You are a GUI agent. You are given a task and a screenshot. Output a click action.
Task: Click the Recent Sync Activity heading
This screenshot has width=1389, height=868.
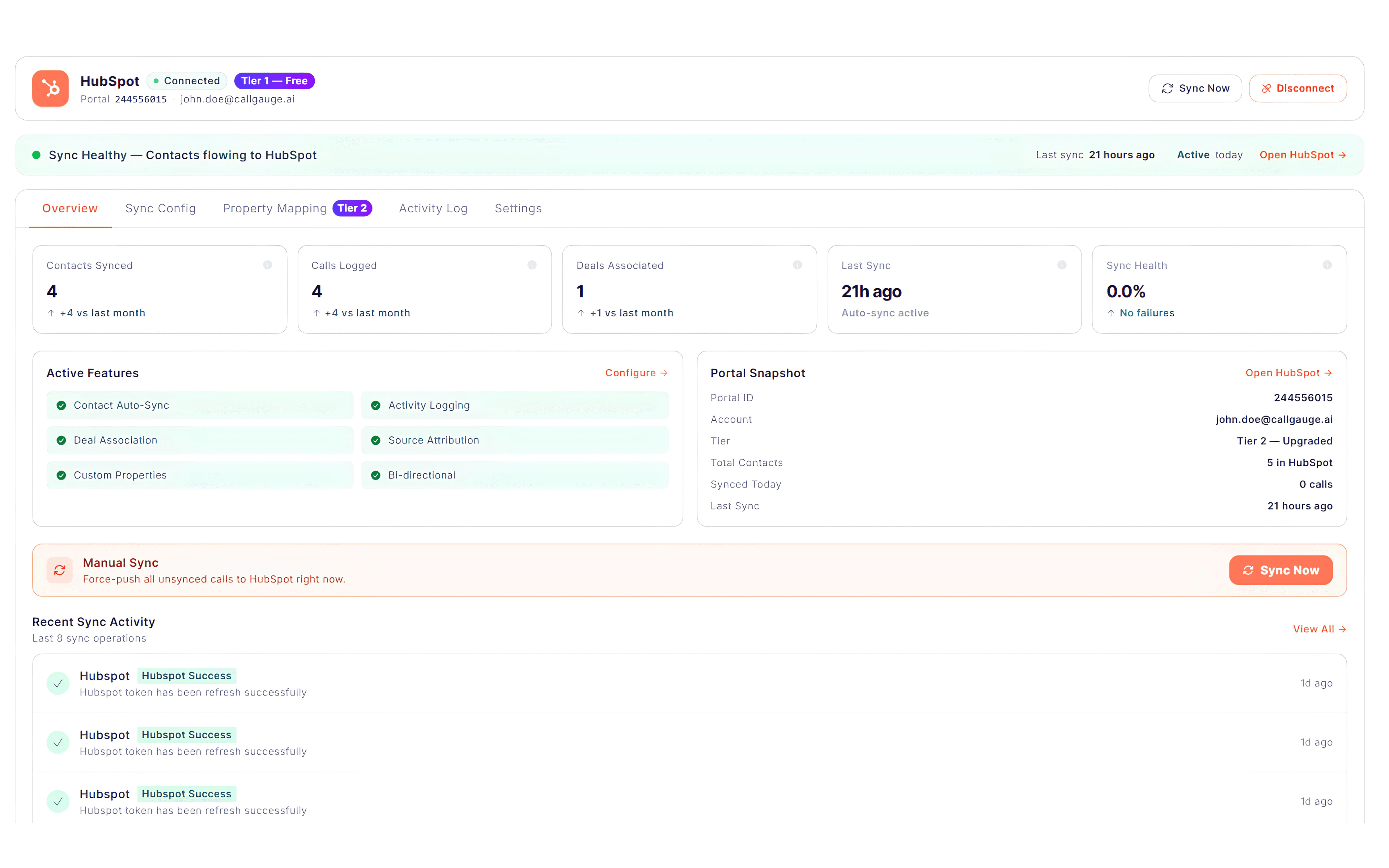[x=94, y=622]
